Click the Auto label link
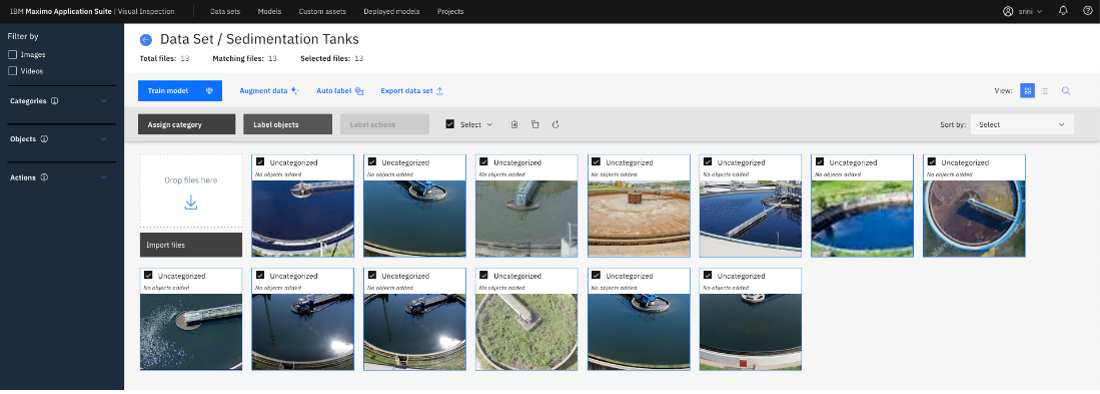1100x394 pixels. pos(340,90)
